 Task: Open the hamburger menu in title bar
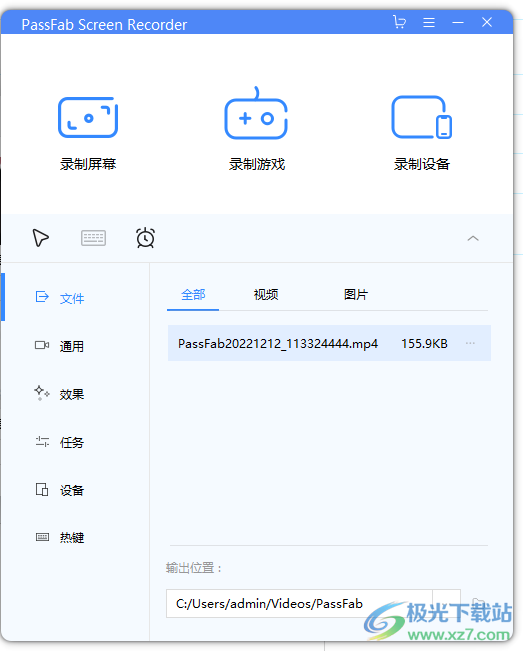pos(429,22)
